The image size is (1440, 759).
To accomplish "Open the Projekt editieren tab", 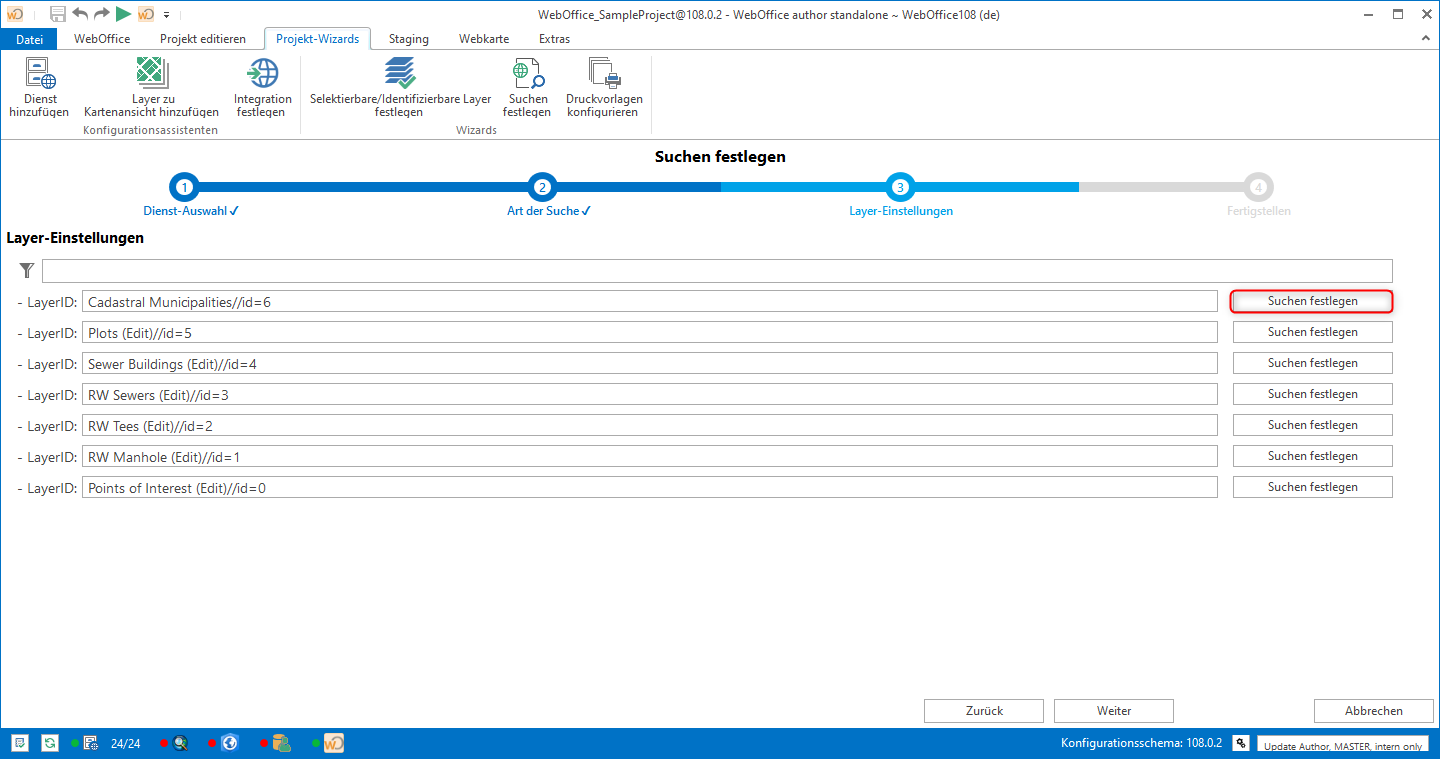I will (x=202, y=39).
